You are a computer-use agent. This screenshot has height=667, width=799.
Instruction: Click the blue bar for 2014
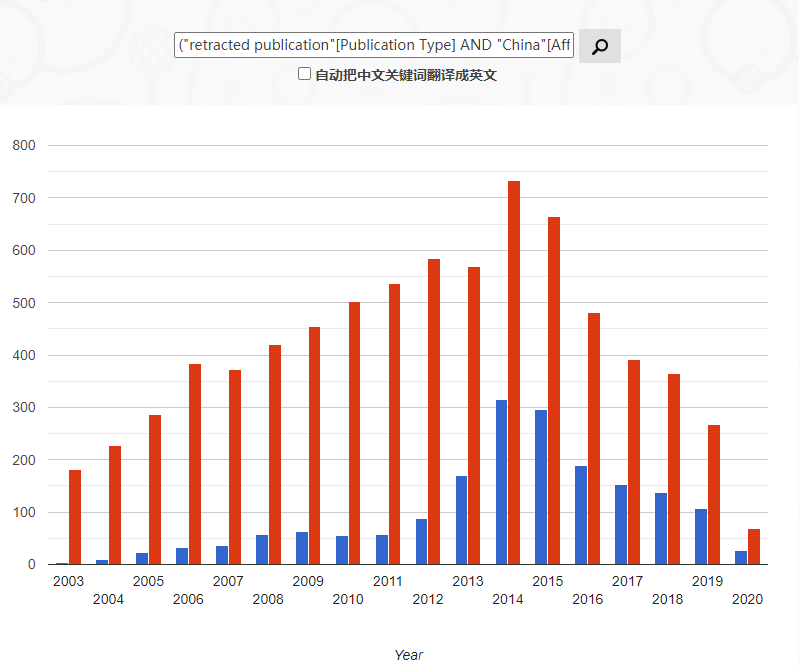(501, 482)
